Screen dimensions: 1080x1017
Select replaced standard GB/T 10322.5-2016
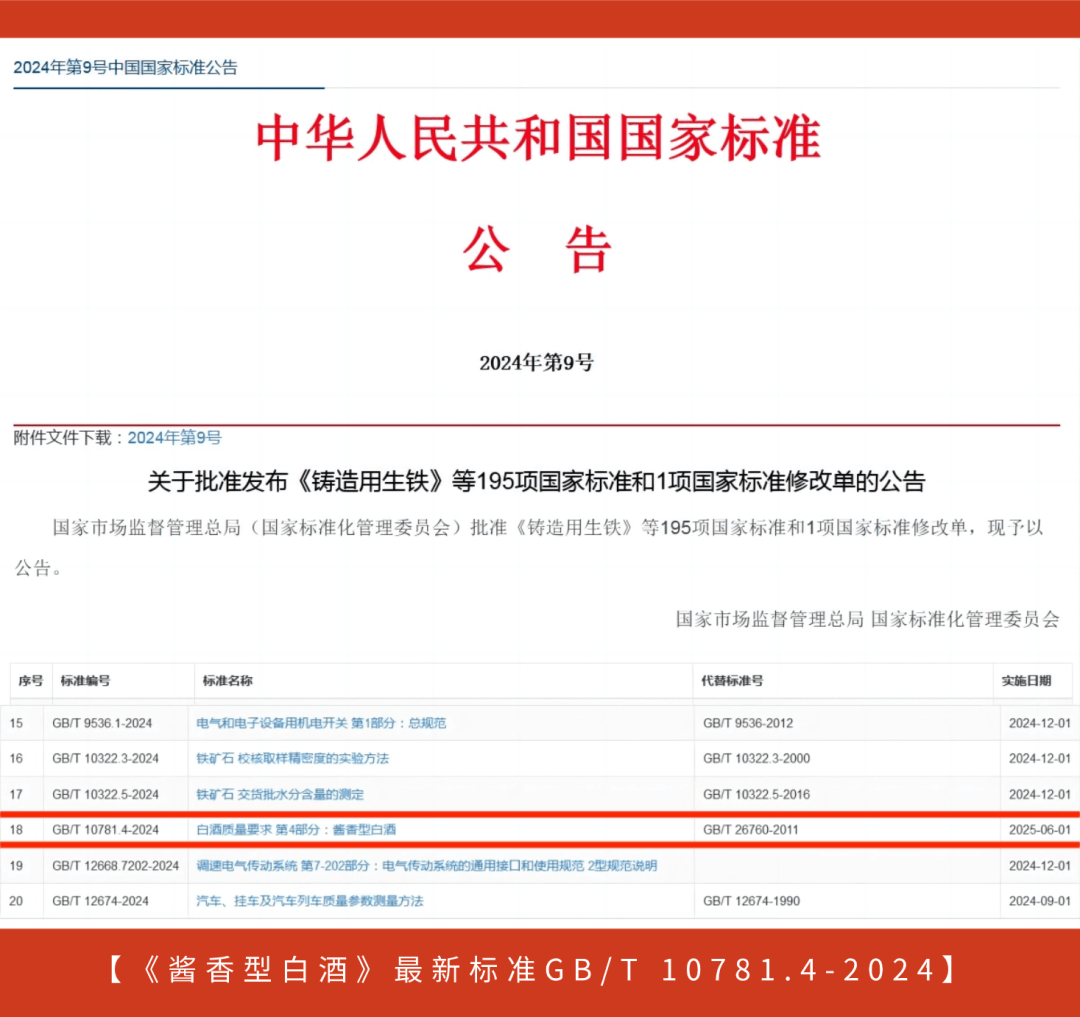click(756, 794)
